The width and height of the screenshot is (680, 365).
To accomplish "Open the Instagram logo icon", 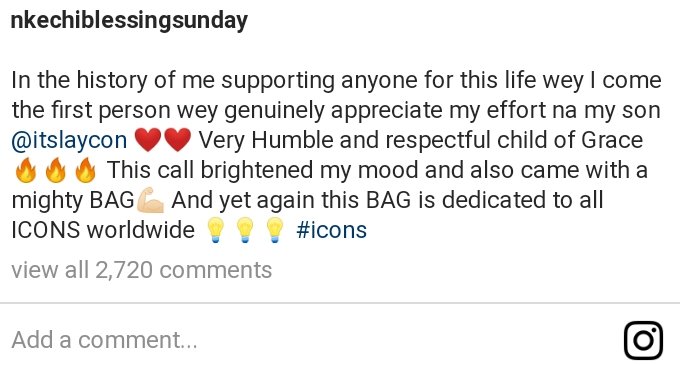I will (x=643, y=340).
